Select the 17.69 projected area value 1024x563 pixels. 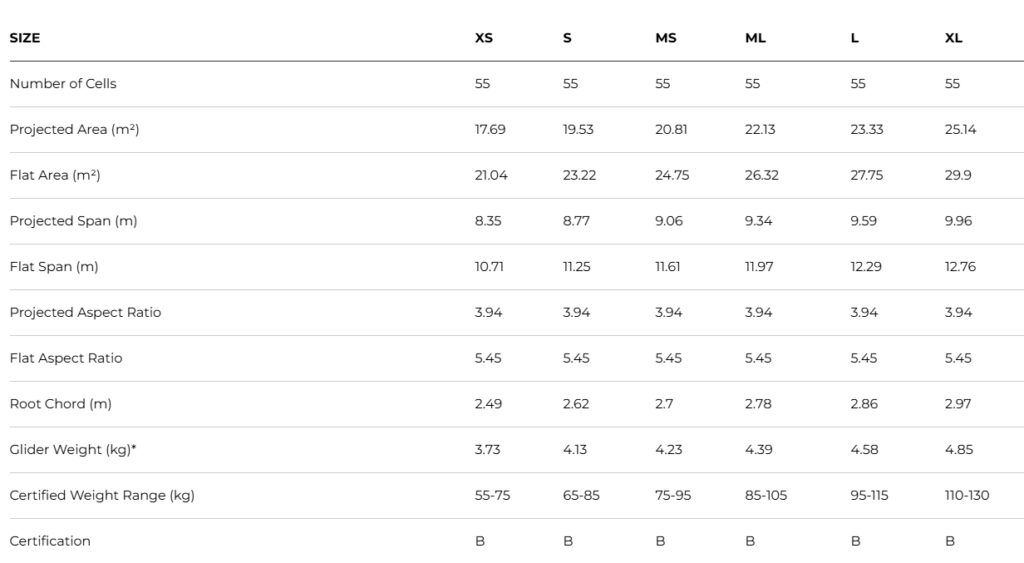(490, 130)
